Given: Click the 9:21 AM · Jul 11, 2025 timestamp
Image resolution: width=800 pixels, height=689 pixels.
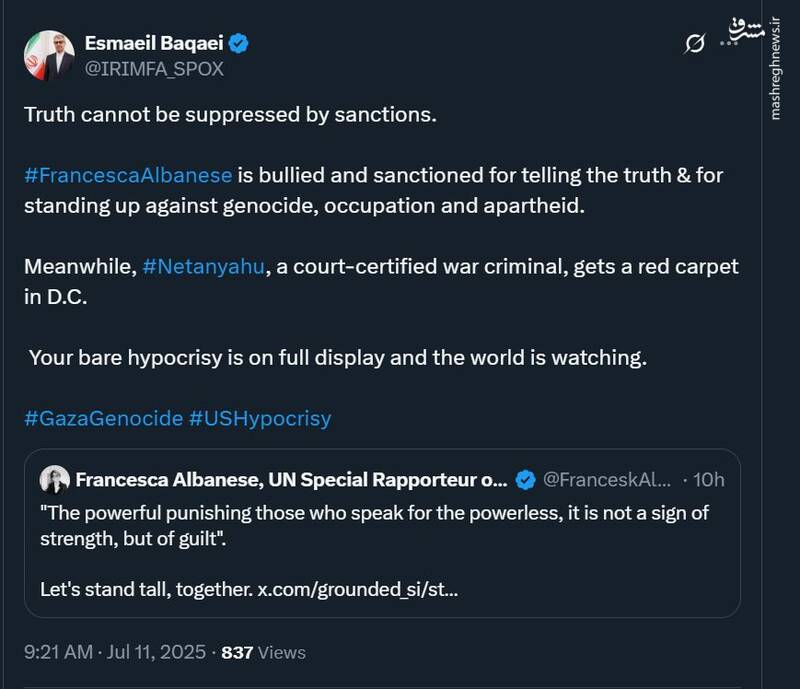Looking at the screenshot, I should coord(116,652).
